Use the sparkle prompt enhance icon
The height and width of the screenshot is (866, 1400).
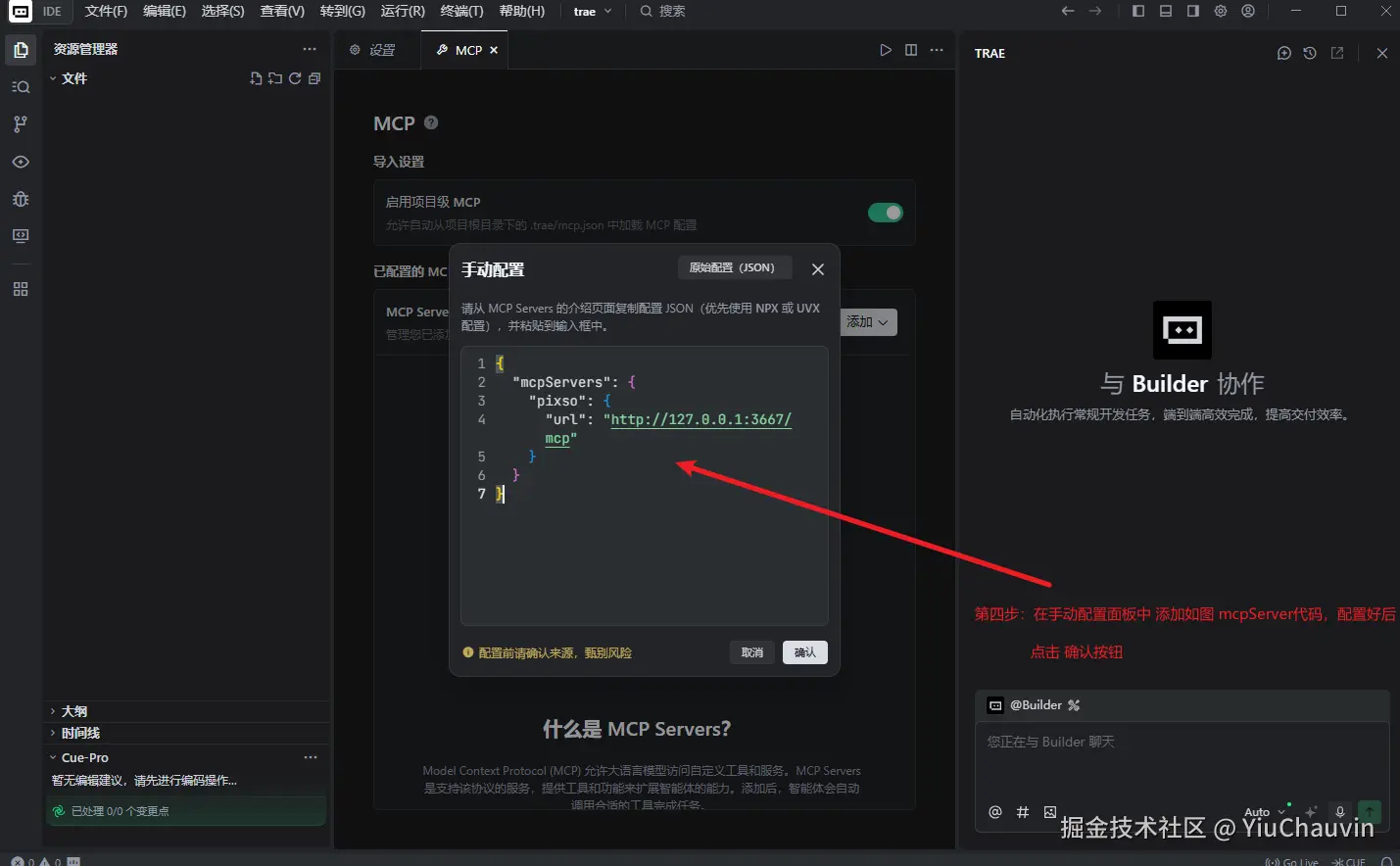click(x=1311, y=812)
